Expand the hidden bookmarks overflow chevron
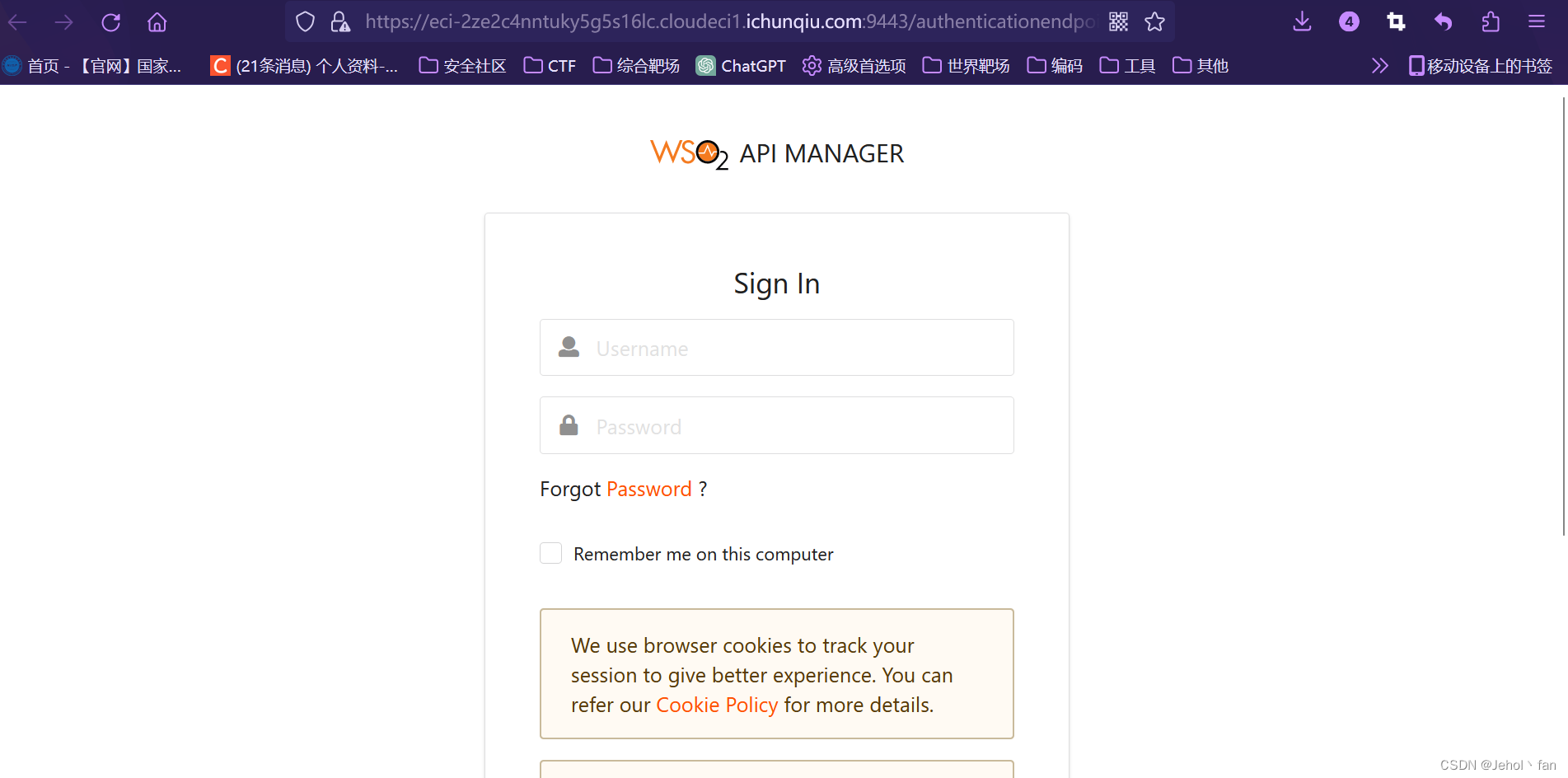 pos(1380,66)
